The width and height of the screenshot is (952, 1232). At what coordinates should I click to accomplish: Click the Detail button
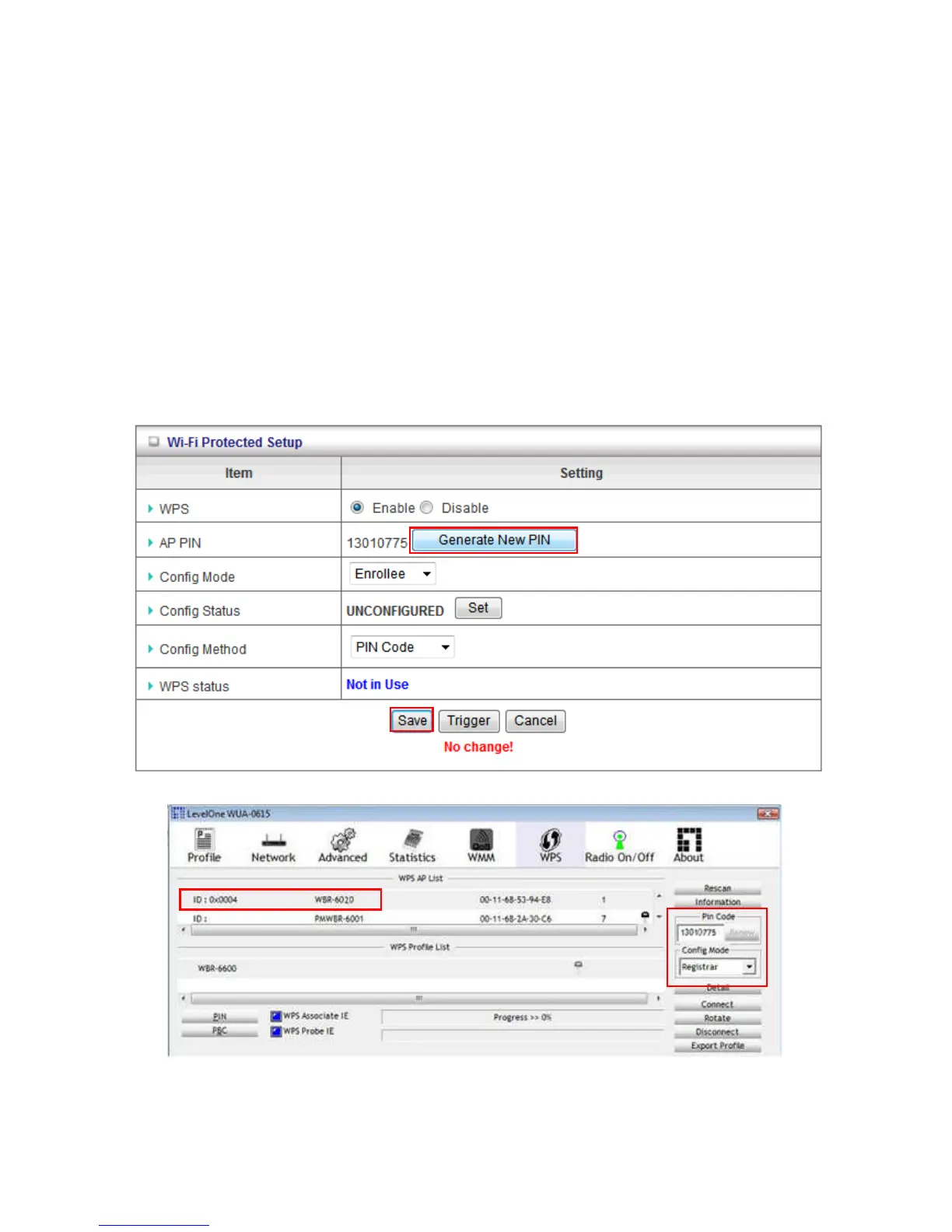coord(717,989)
